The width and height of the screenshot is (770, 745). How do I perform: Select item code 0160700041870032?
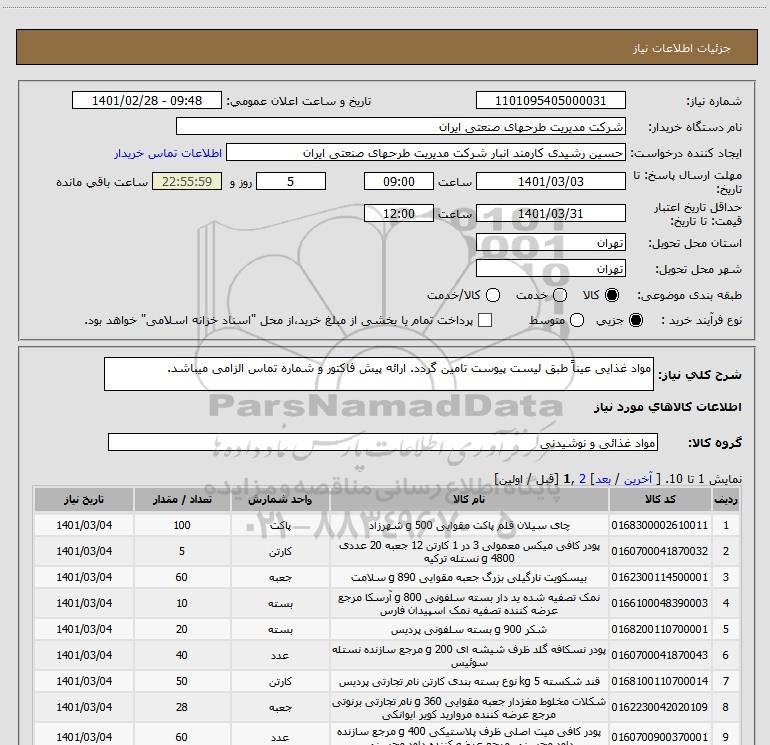tap(660, 551)
